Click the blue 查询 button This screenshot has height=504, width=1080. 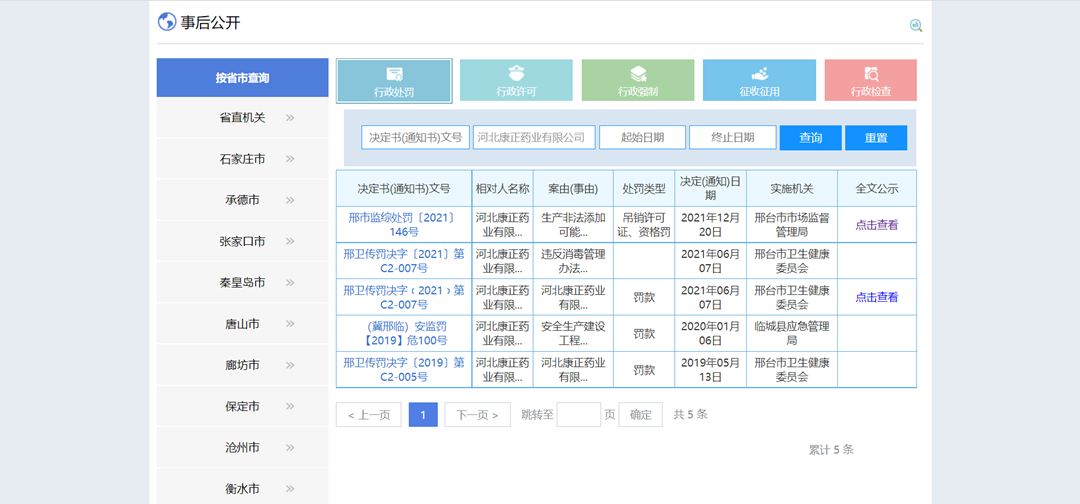(810, 138)
